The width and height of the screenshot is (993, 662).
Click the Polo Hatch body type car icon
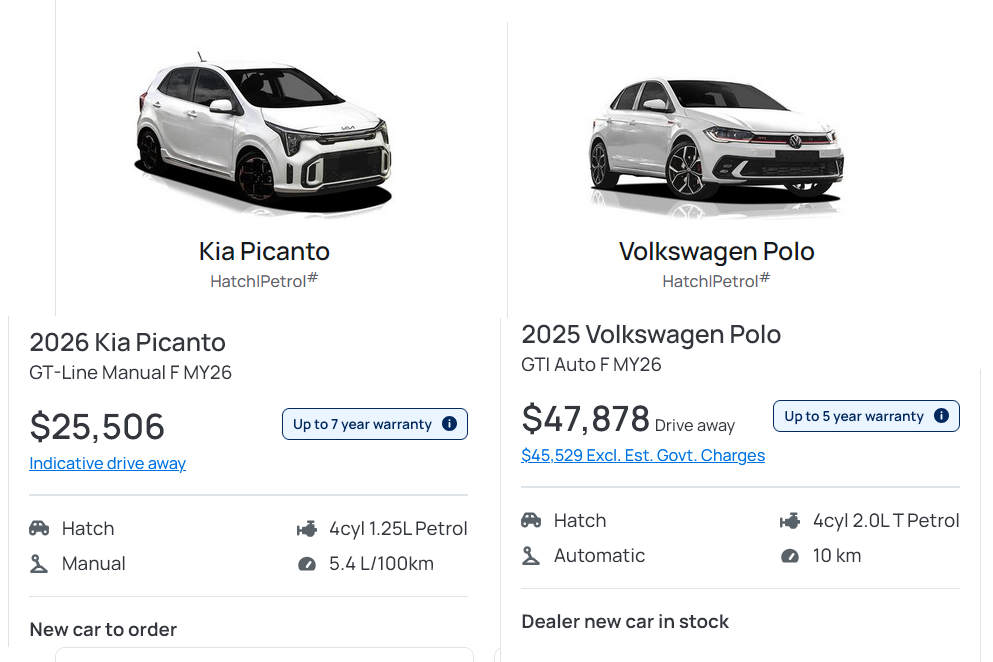click(x=531, y=520)
